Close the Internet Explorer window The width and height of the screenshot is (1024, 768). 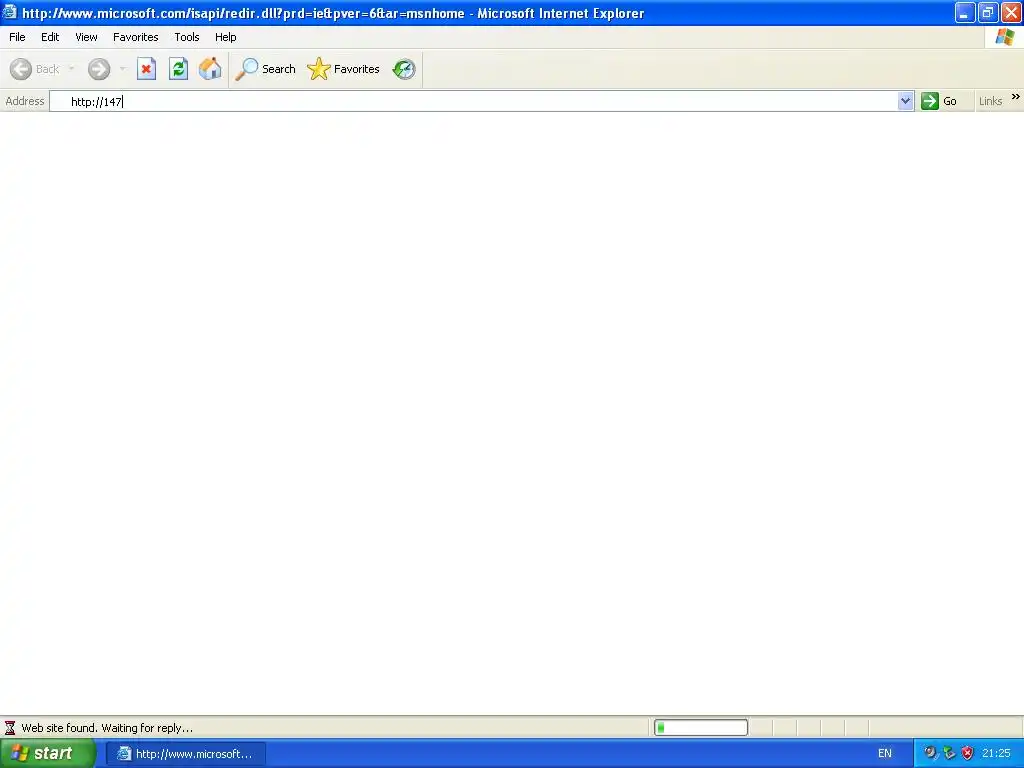click(1011, 12)
